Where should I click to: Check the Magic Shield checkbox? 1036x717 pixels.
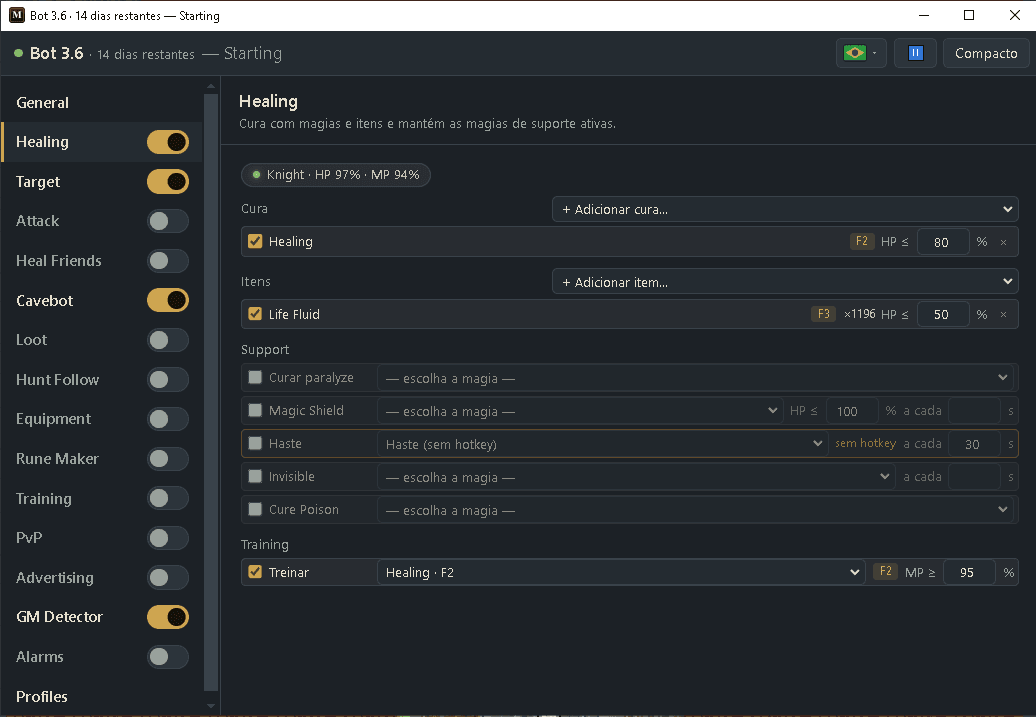pos(255,410)
